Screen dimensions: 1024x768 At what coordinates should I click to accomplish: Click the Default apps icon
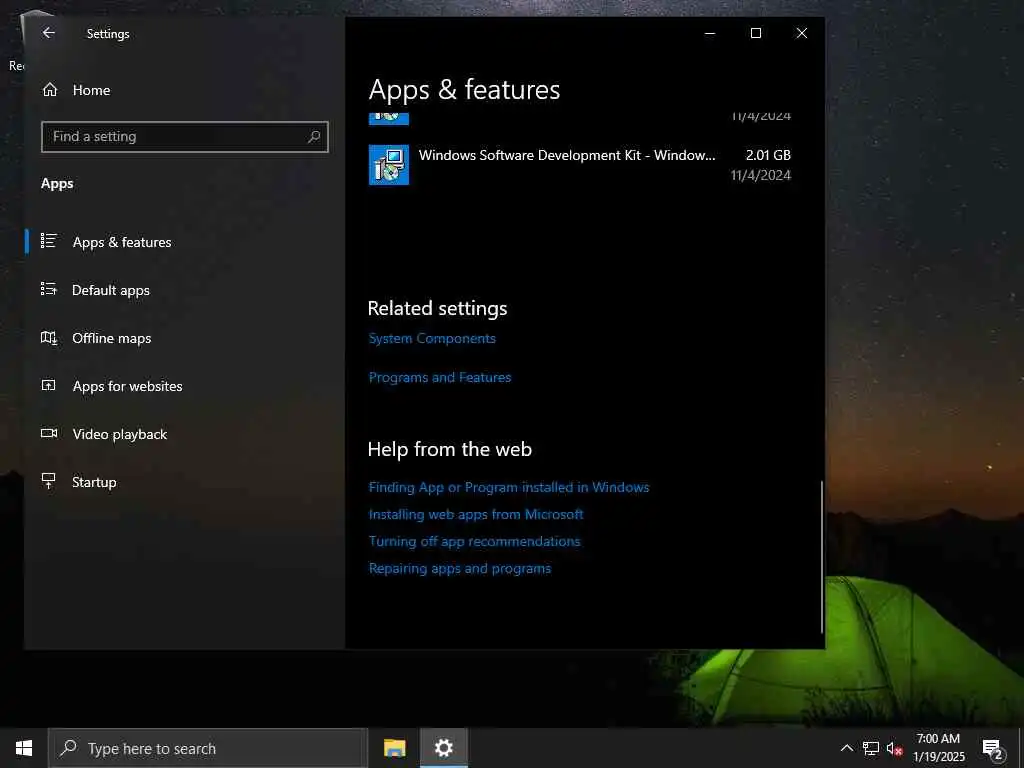[49, 289]
